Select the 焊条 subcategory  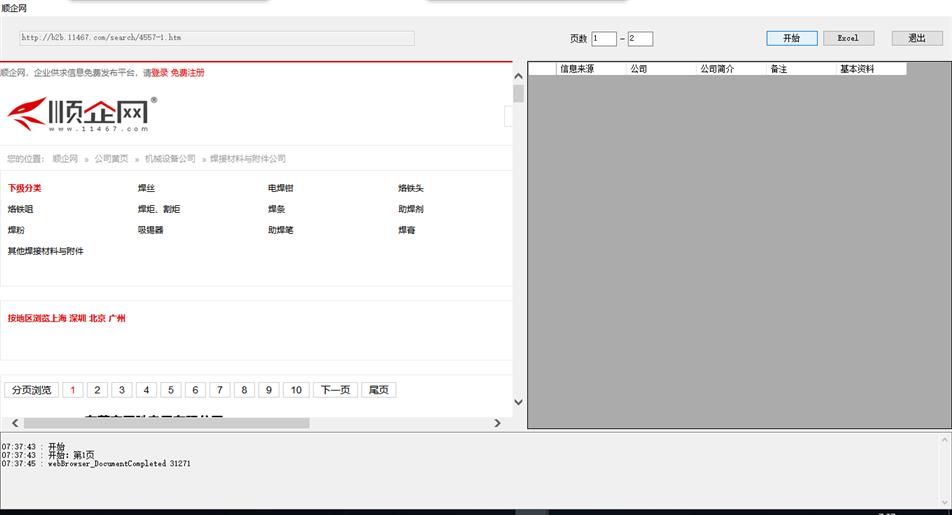[x=276, y=209]
